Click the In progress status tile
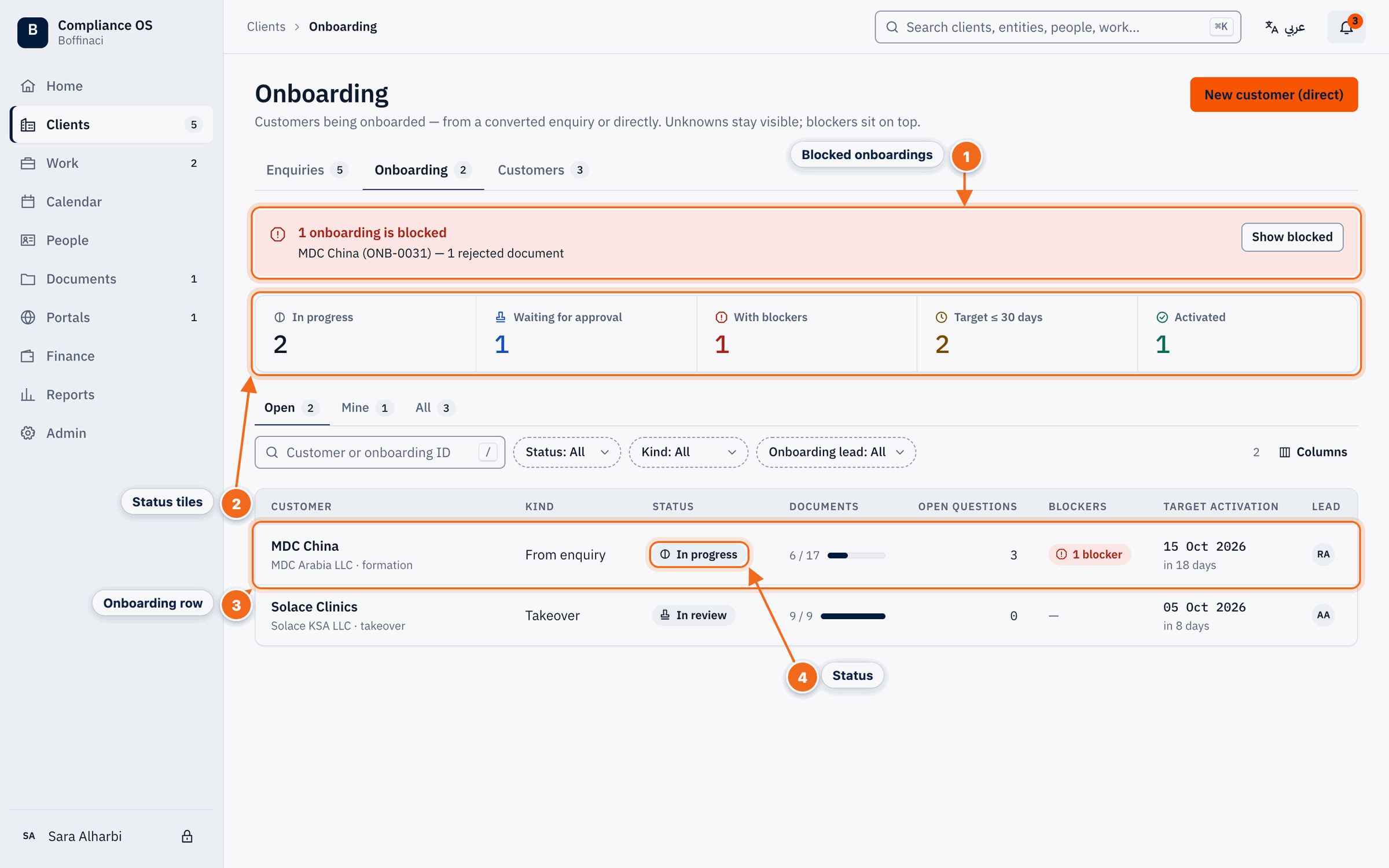The image size is (1389, 868). pyautogui.click(x=366, y=334)
